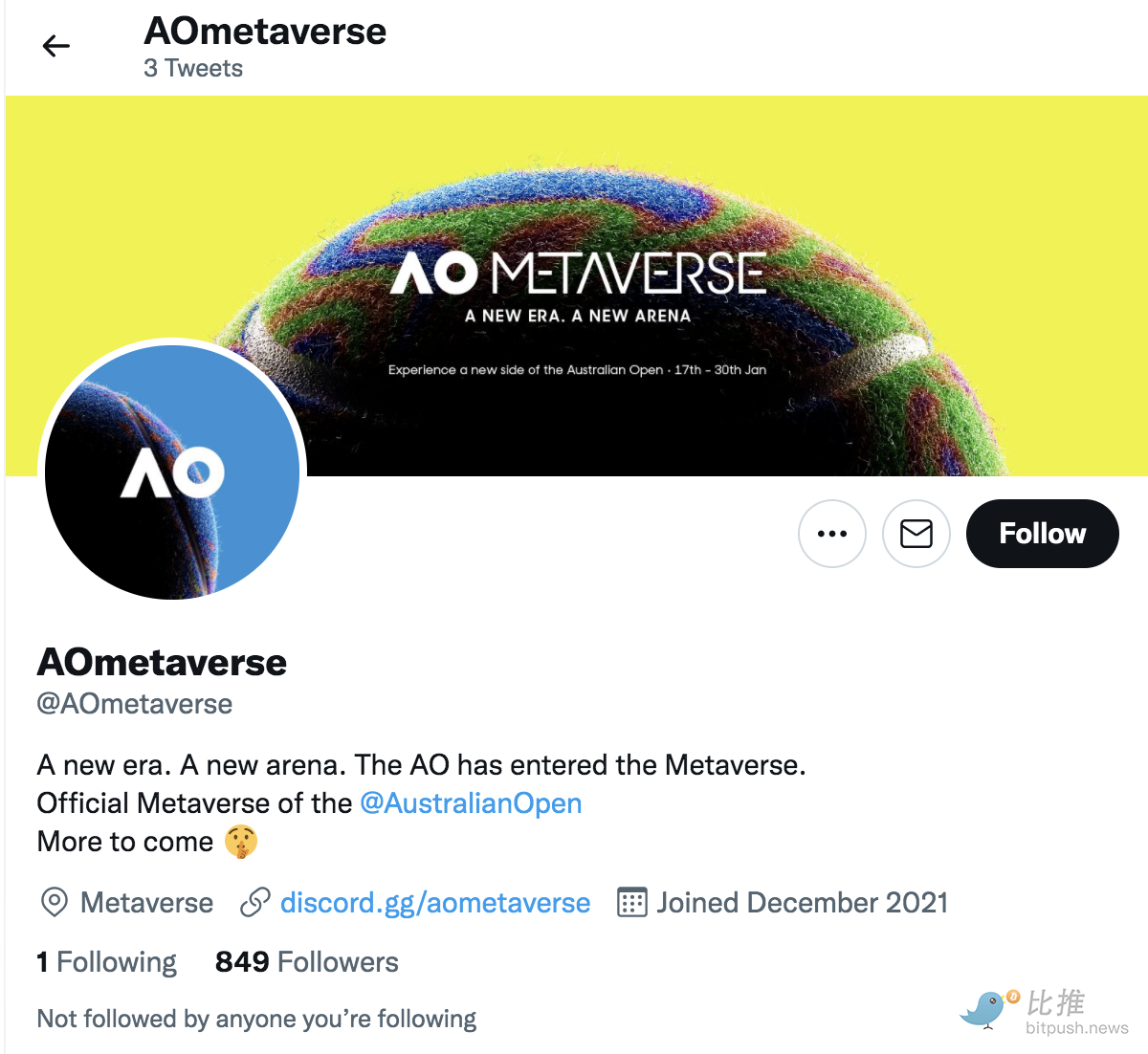The height and width of the screenshot is (1054, 1148).
Task: Open the @AustralianOpen mention link
Action: (471, 803)
